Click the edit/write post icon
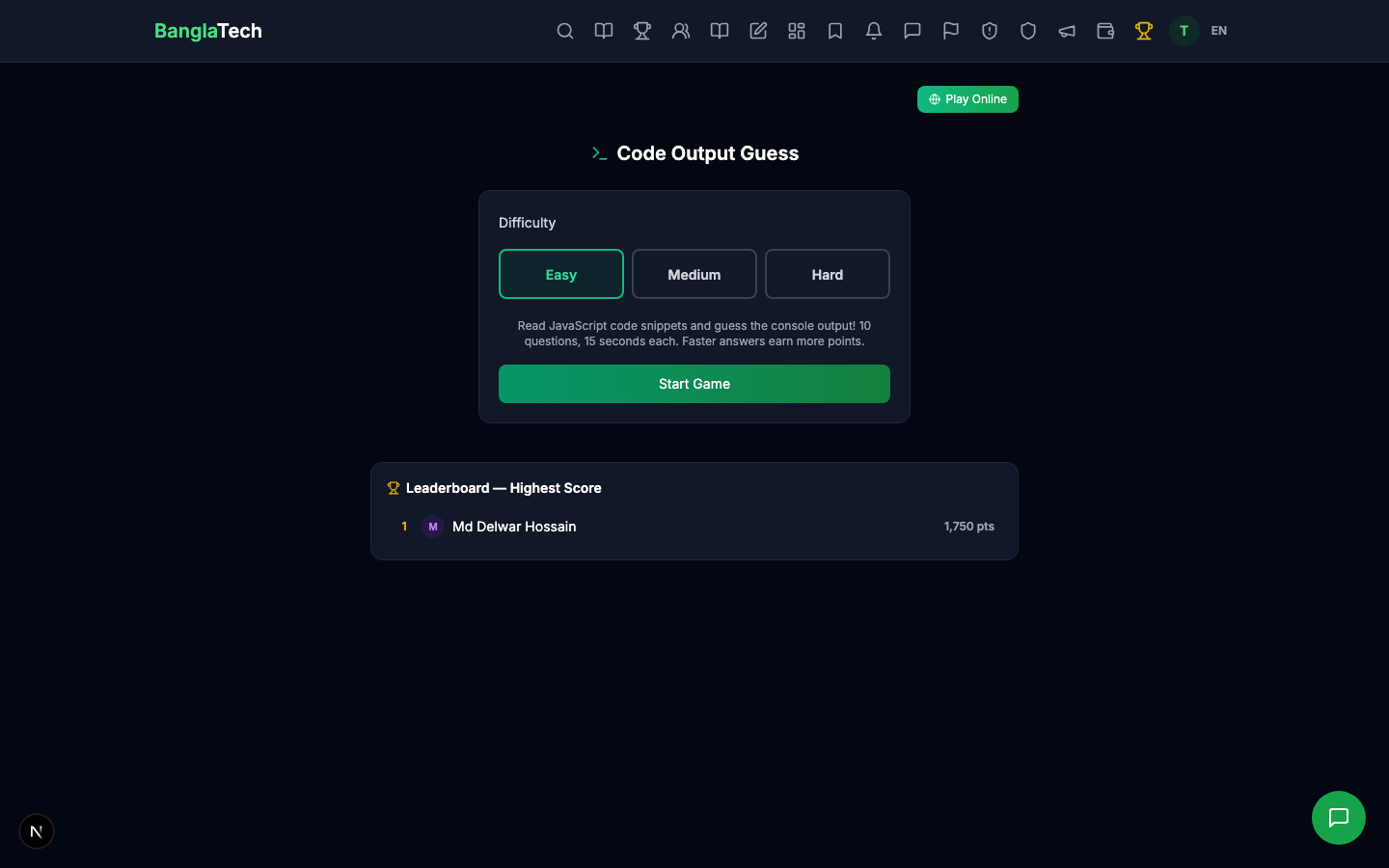The width and height of the screenshot is (1389, 868). tap(758, 31)
